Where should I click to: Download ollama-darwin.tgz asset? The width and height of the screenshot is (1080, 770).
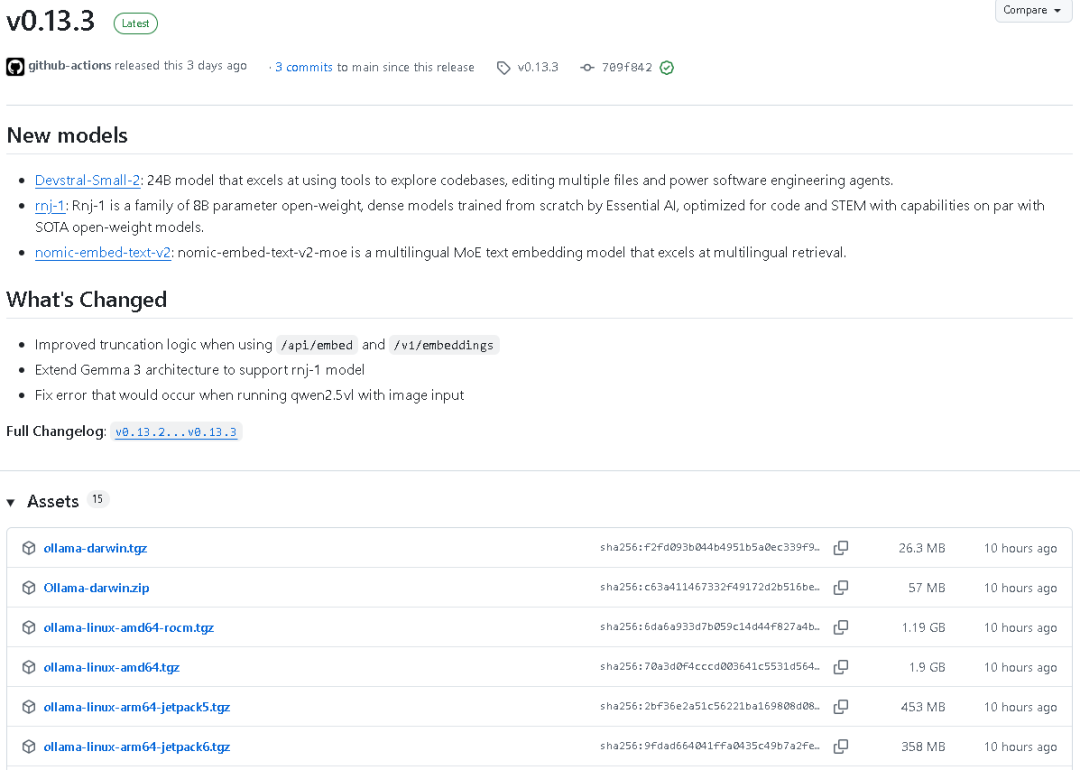point(95,548)
